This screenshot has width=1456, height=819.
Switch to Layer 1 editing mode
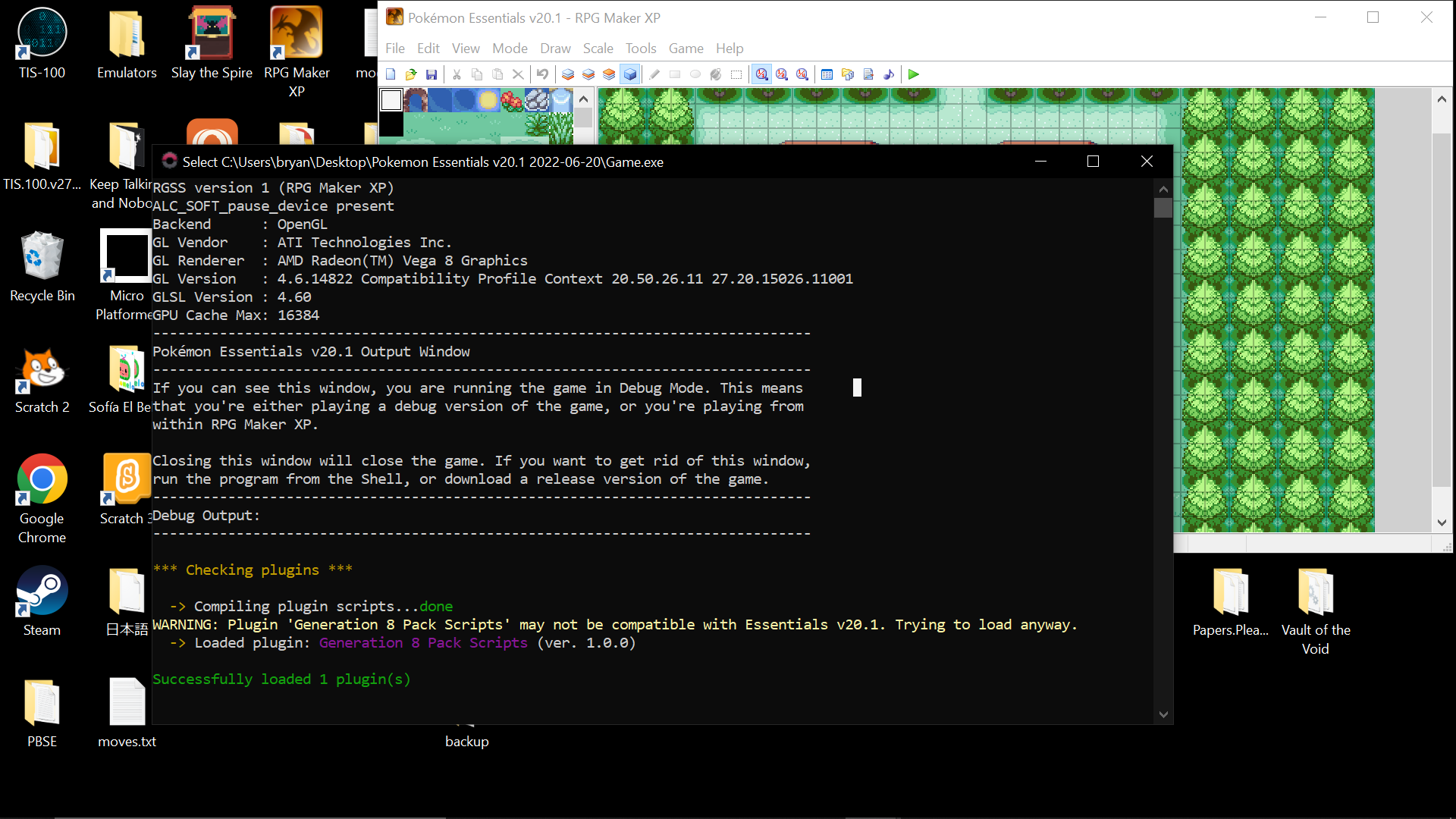click(568, 74)
